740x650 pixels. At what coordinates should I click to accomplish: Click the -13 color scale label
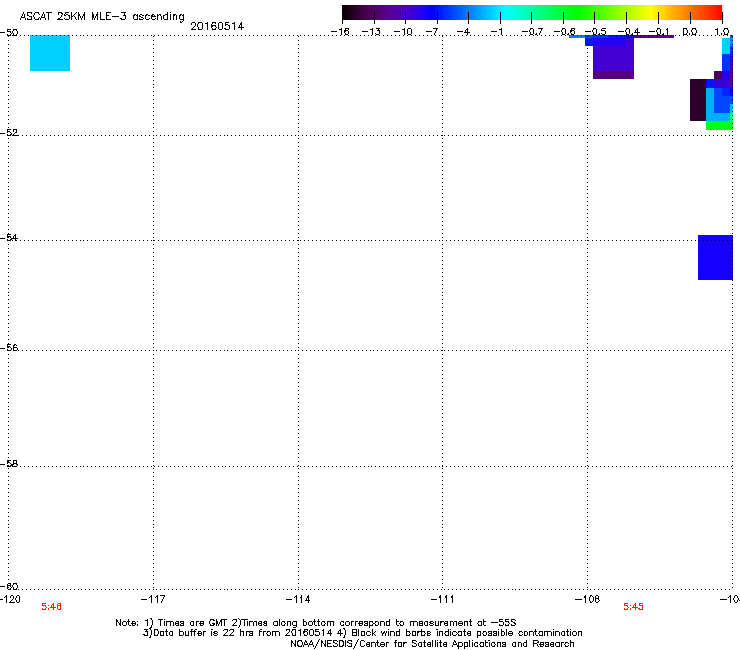coord(371,32)
